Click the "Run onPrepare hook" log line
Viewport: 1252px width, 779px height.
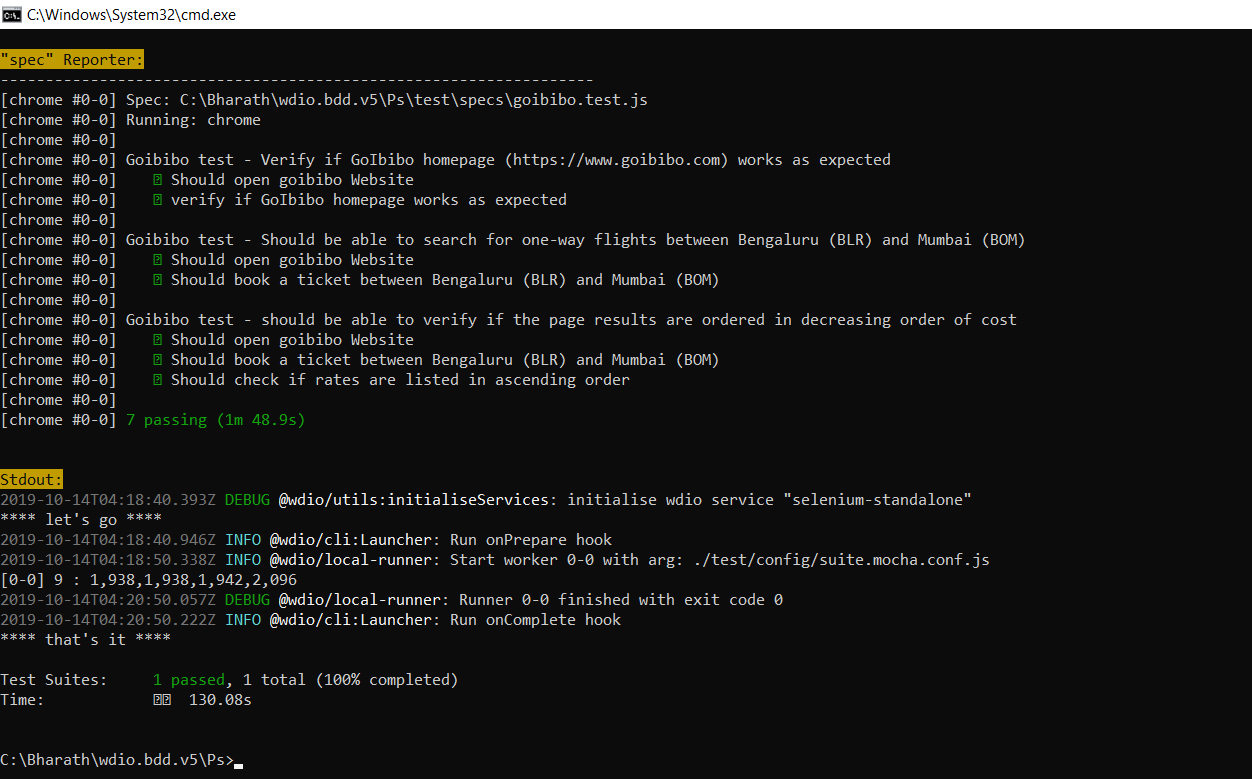pos(306,540)
